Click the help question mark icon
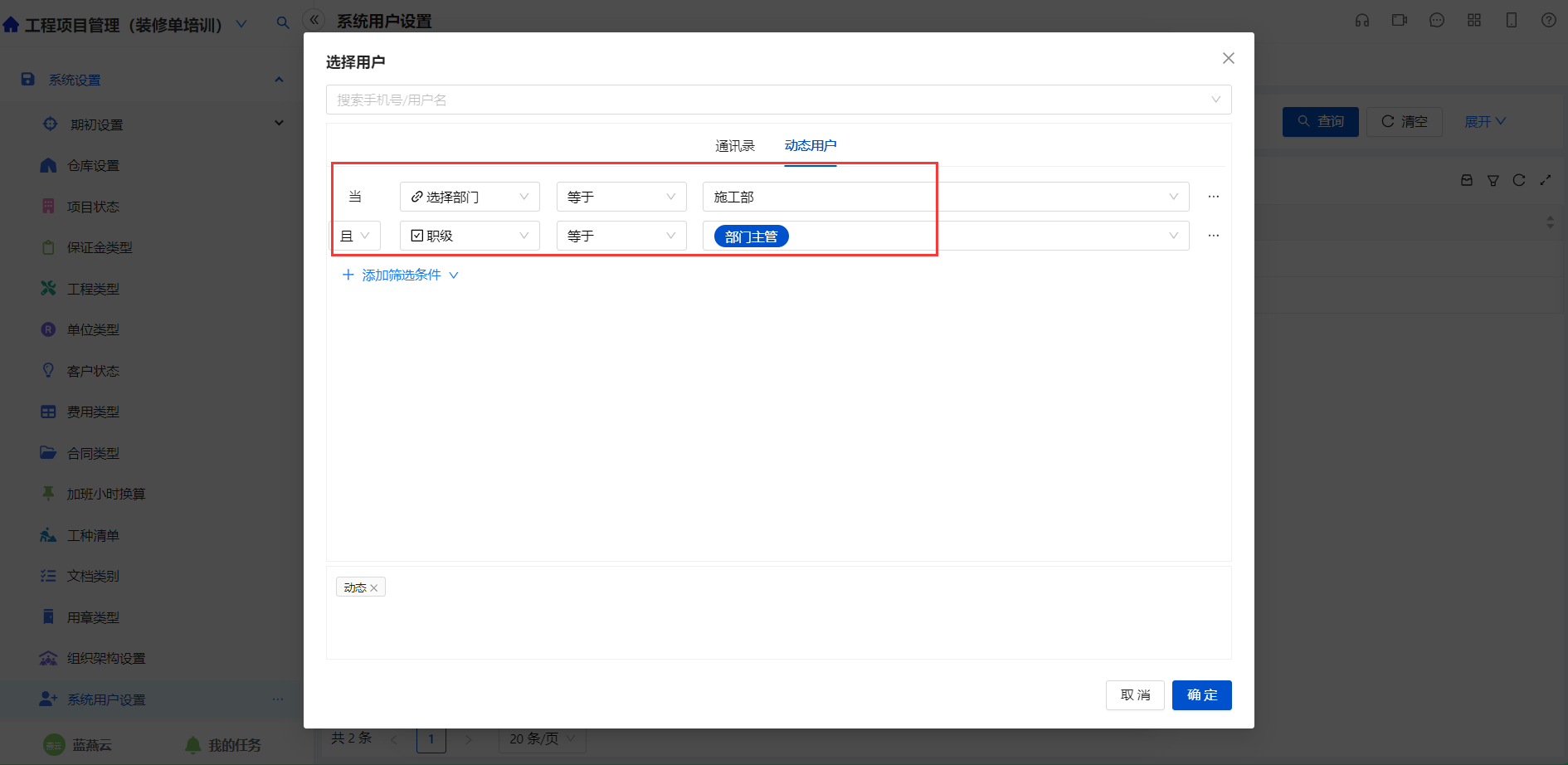Viewport: 1568px width, 765px height. [x=1548, y=21]
